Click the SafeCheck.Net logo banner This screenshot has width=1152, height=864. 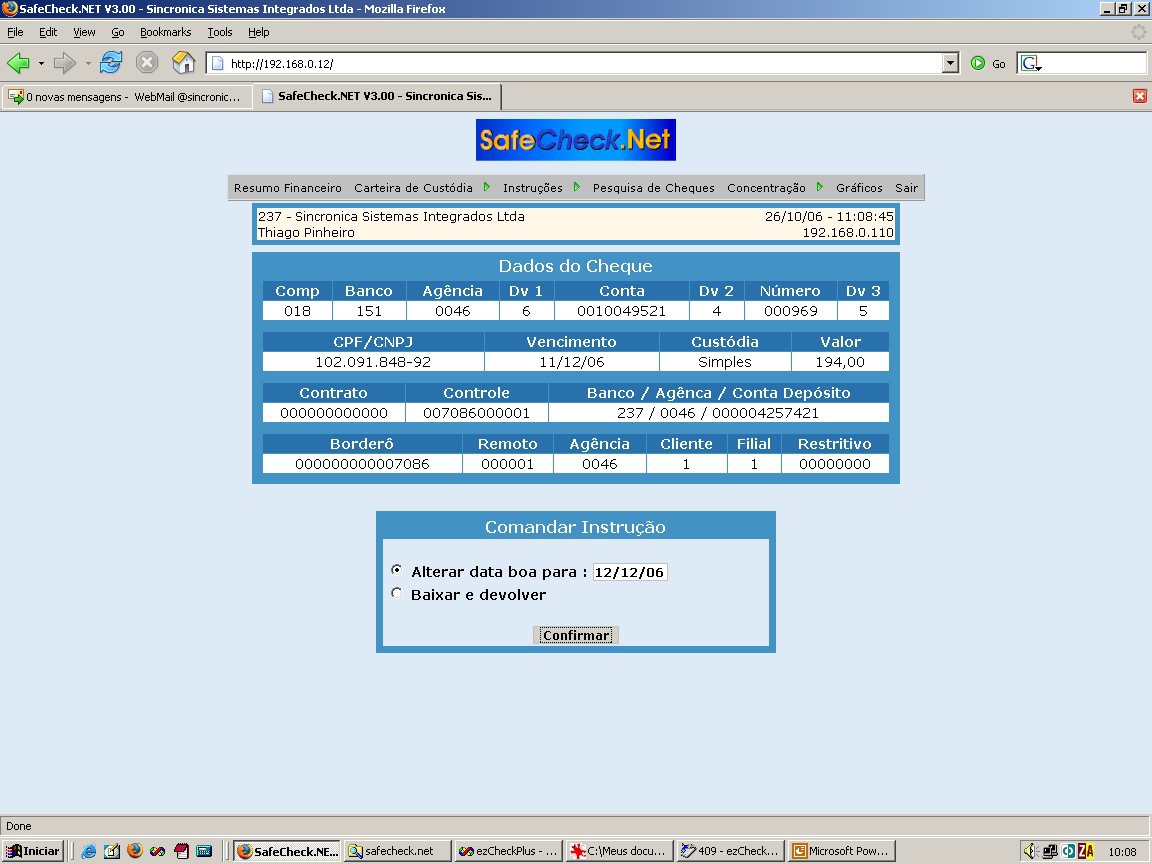[575, 140]
